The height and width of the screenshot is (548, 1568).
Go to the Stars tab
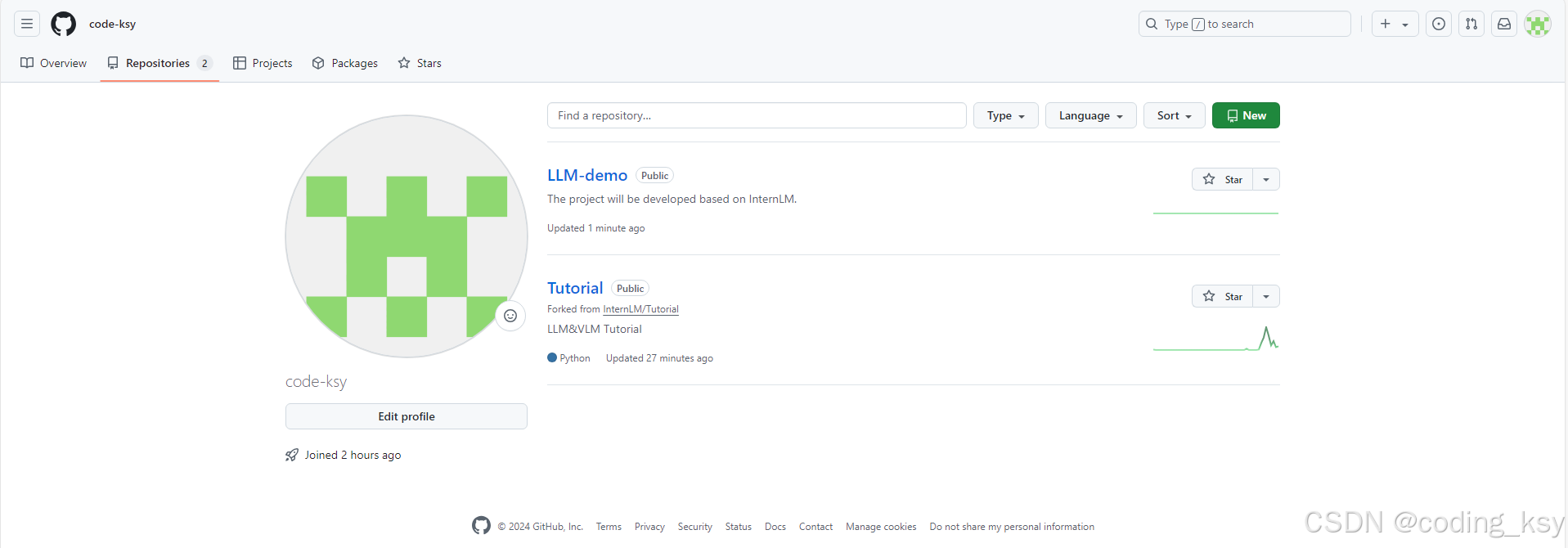coord(420,63)
